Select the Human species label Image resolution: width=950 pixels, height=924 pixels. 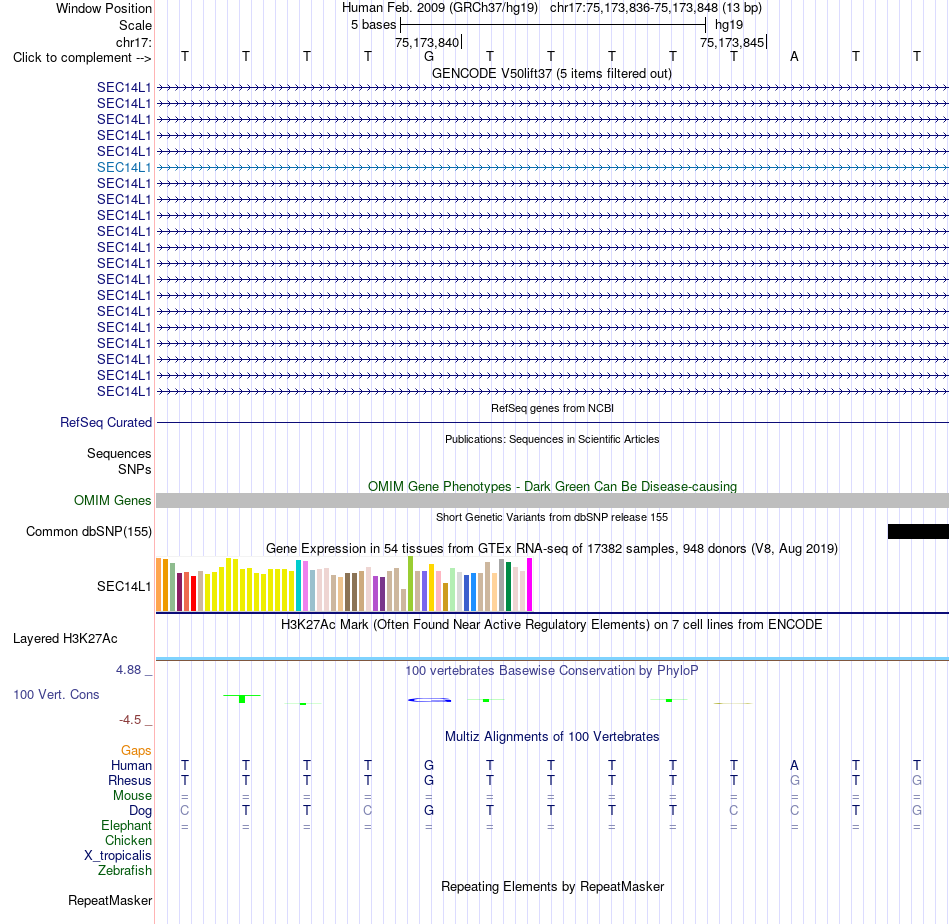tap(131, 766)
